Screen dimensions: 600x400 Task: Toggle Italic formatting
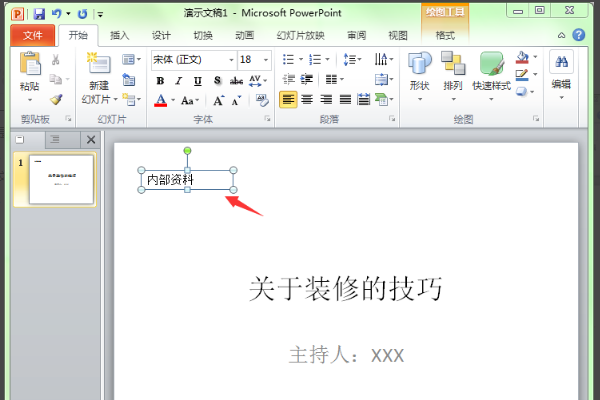(179, 81)
